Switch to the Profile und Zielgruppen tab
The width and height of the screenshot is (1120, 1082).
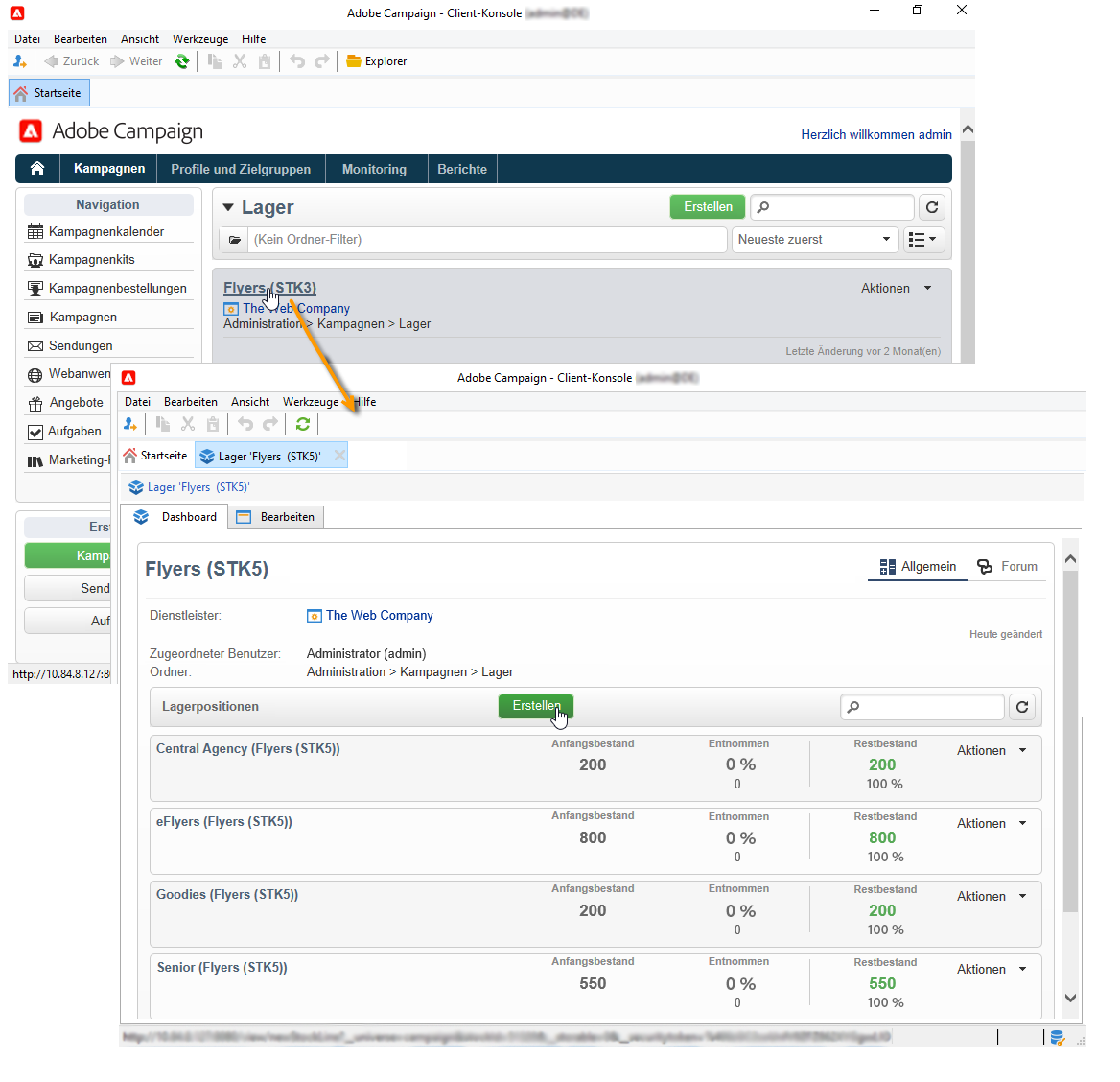coord(241,170)
